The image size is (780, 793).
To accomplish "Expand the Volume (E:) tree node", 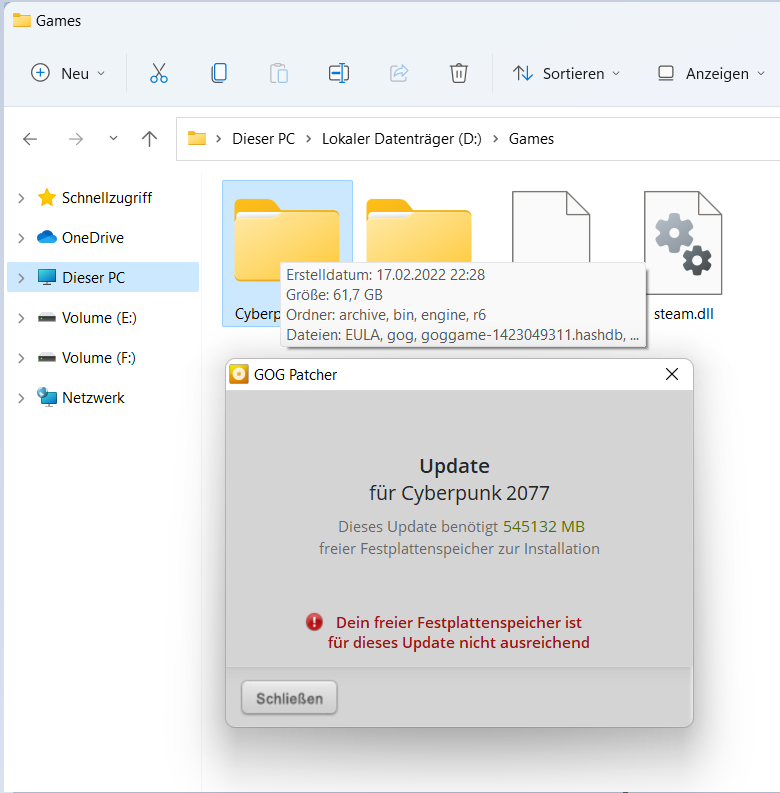I will tap(21, 318).
